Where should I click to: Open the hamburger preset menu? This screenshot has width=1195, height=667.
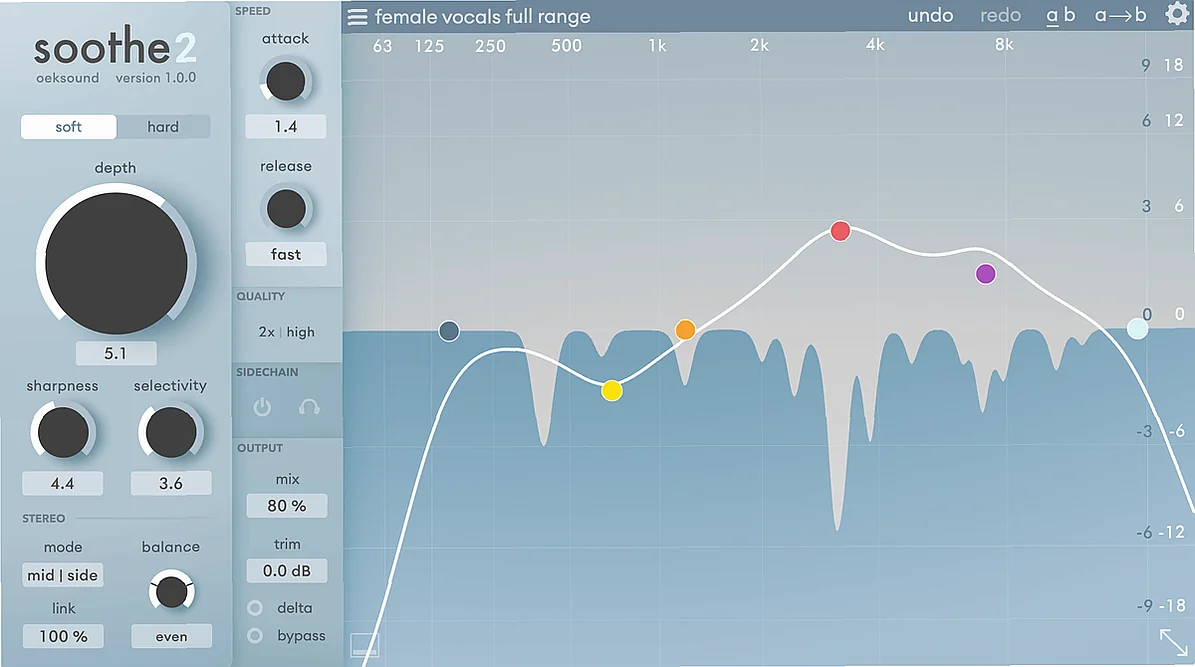pos(357,17)
